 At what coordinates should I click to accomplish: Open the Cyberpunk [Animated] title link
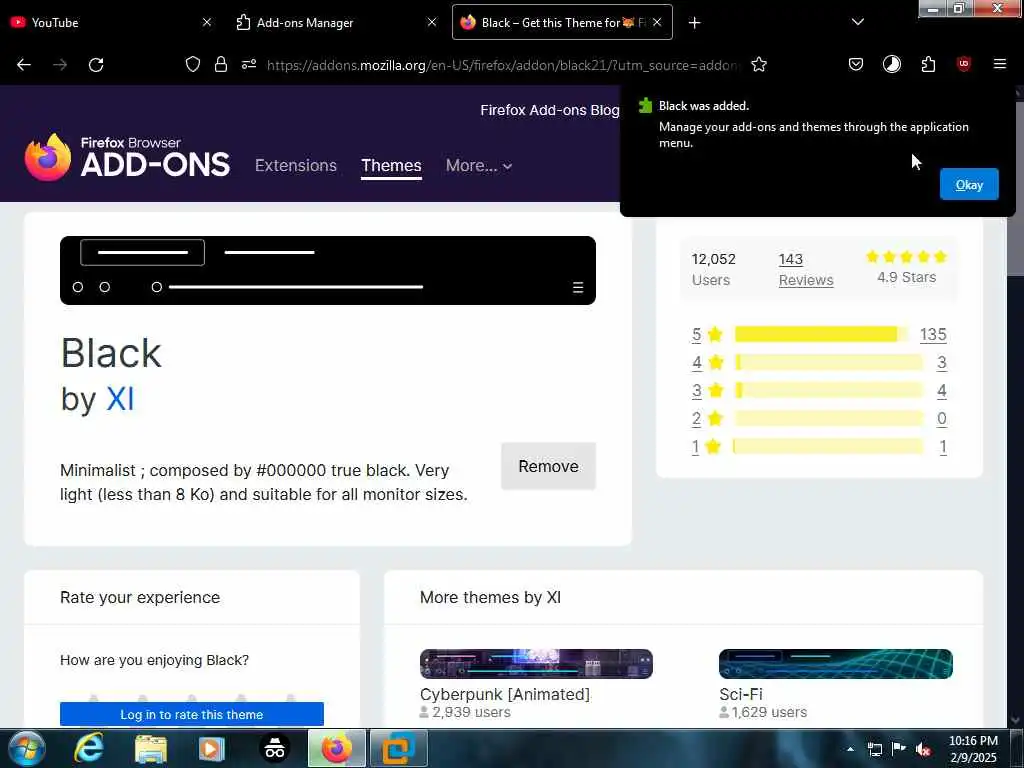coord(505,694)
